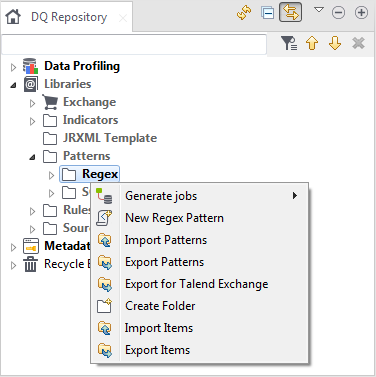Select the JRXML Template folder
The height and width of the screenshot is (377, 376).
110,138
